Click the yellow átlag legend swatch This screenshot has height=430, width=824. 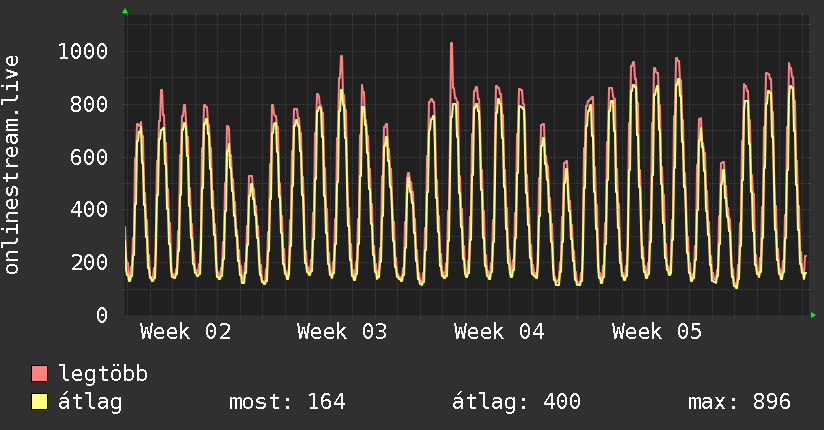40,403
